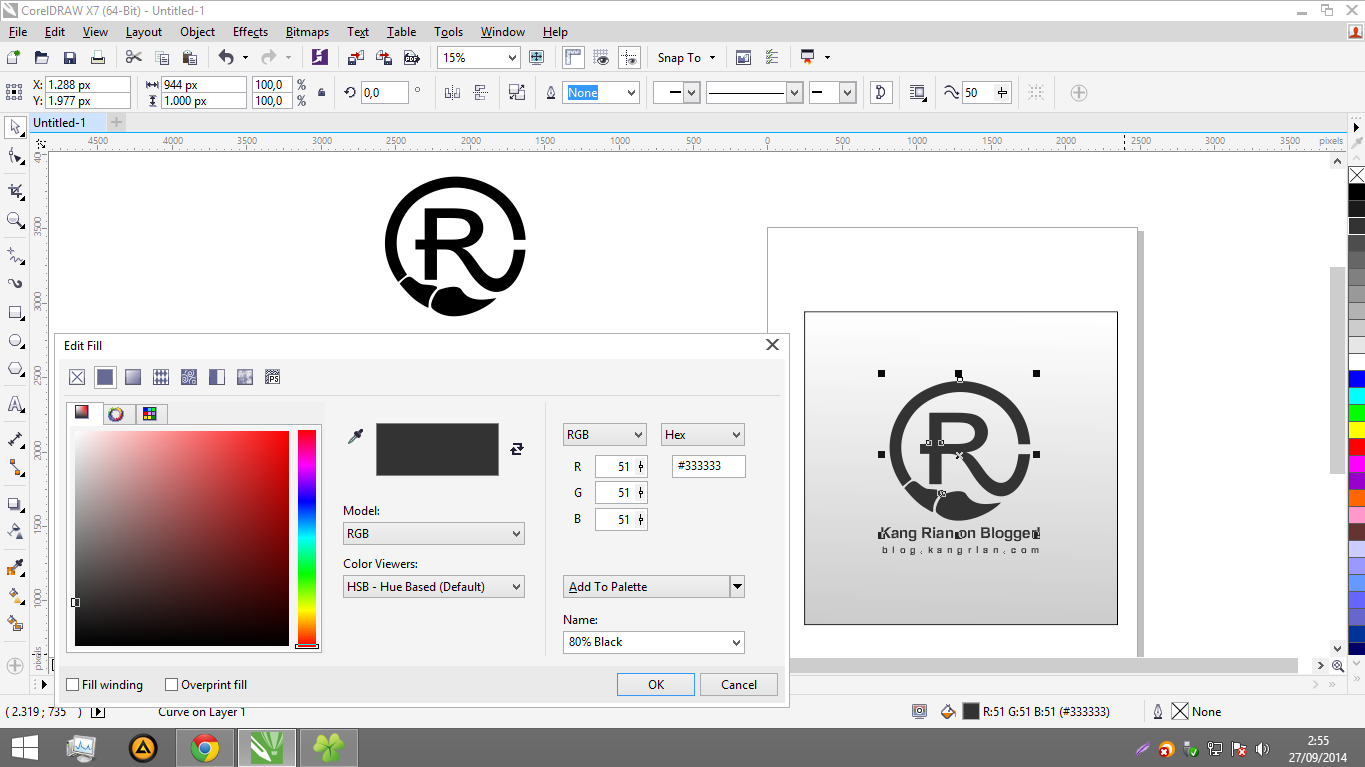Choose Fountain fill icon in Edit Fill
The height and width of the screenshot is (767, 1365).
(x=133, y=377)
